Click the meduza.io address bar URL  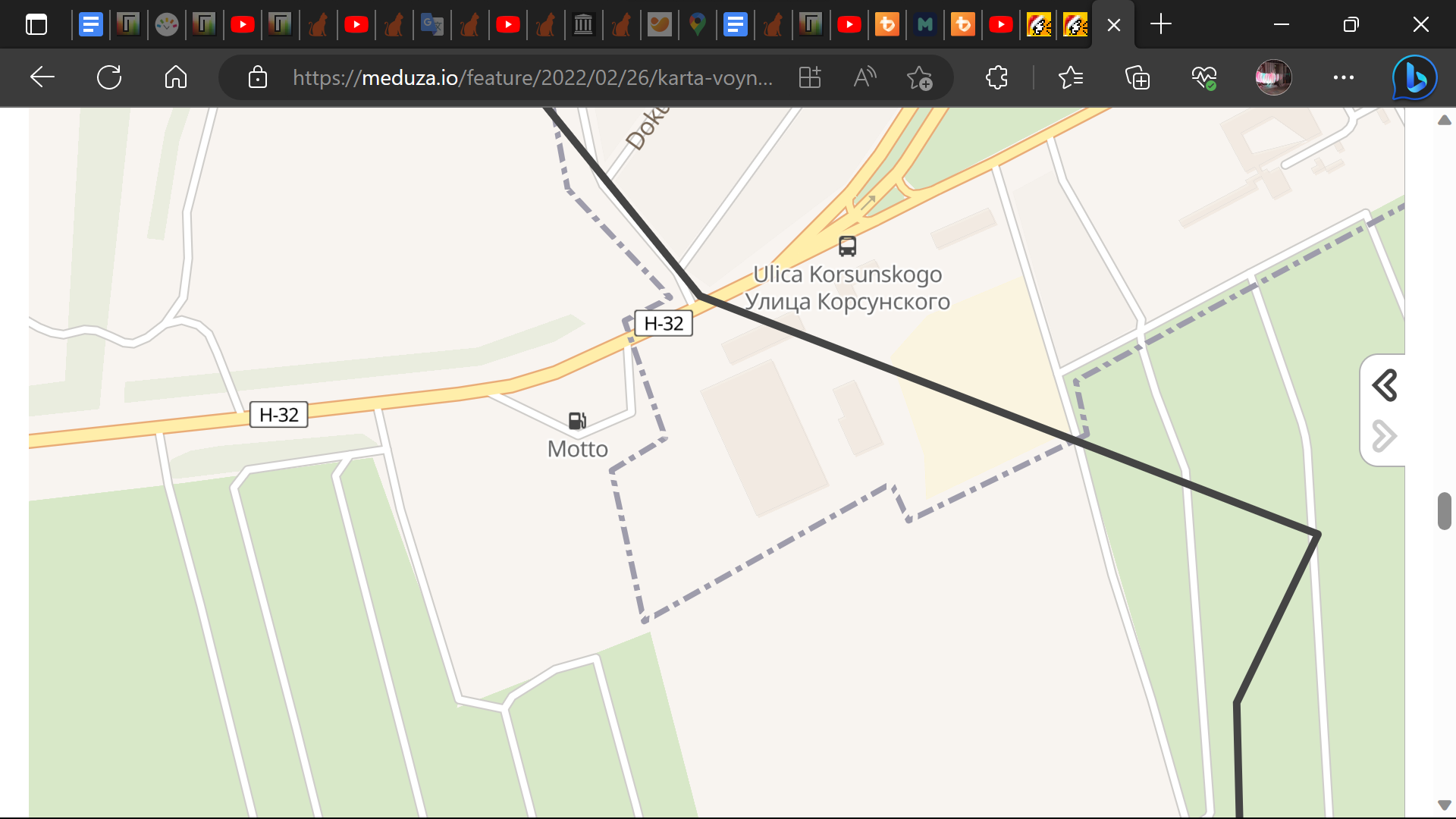[x=532, y=77]
